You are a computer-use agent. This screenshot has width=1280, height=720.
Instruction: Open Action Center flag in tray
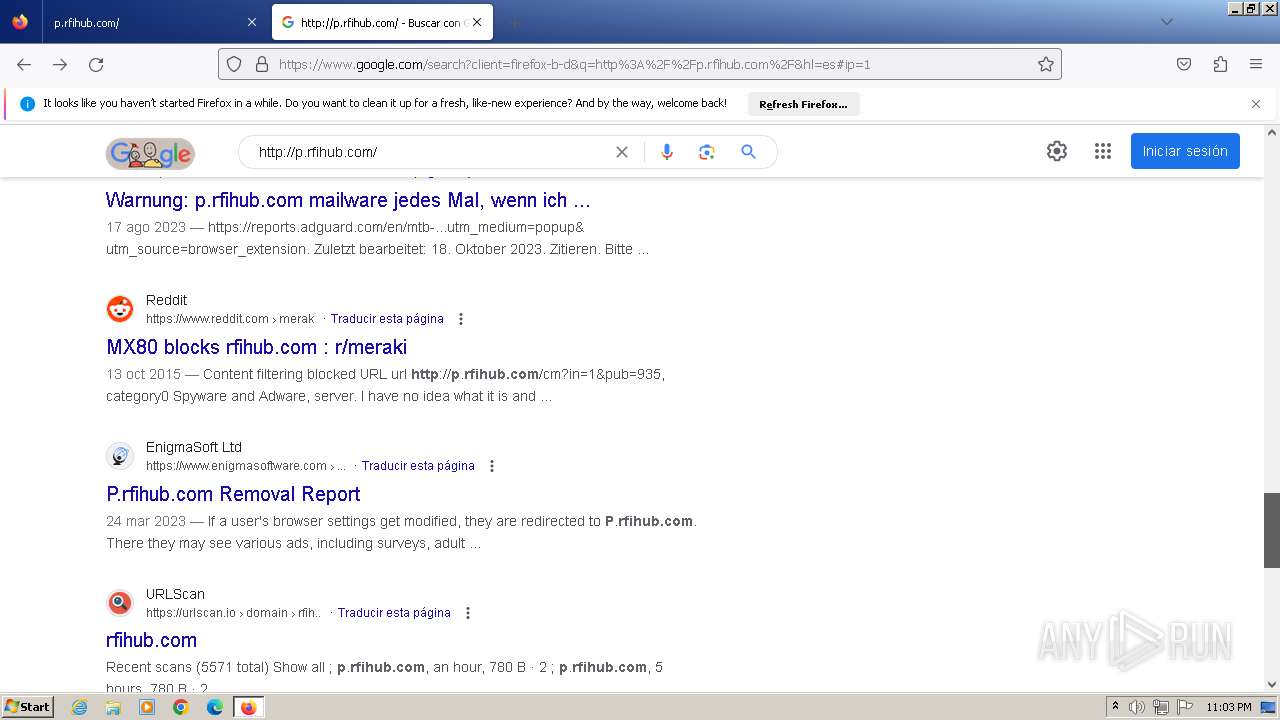[x=1184, y=707]
